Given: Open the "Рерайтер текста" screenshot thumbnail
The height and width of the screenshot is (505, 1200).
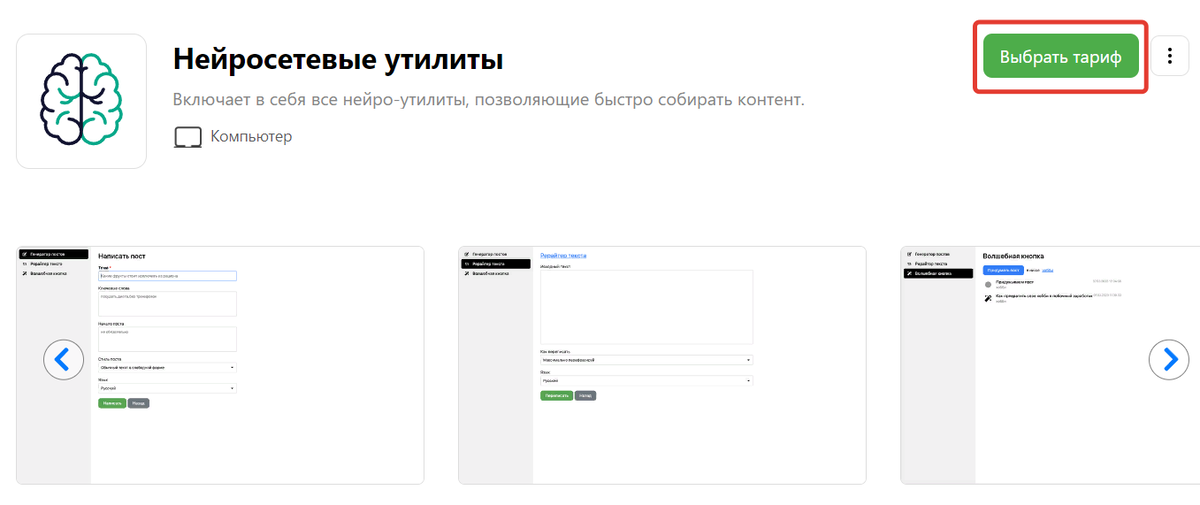Looking at the screenshot, I should pyautogui.click(x=662, y=365).
